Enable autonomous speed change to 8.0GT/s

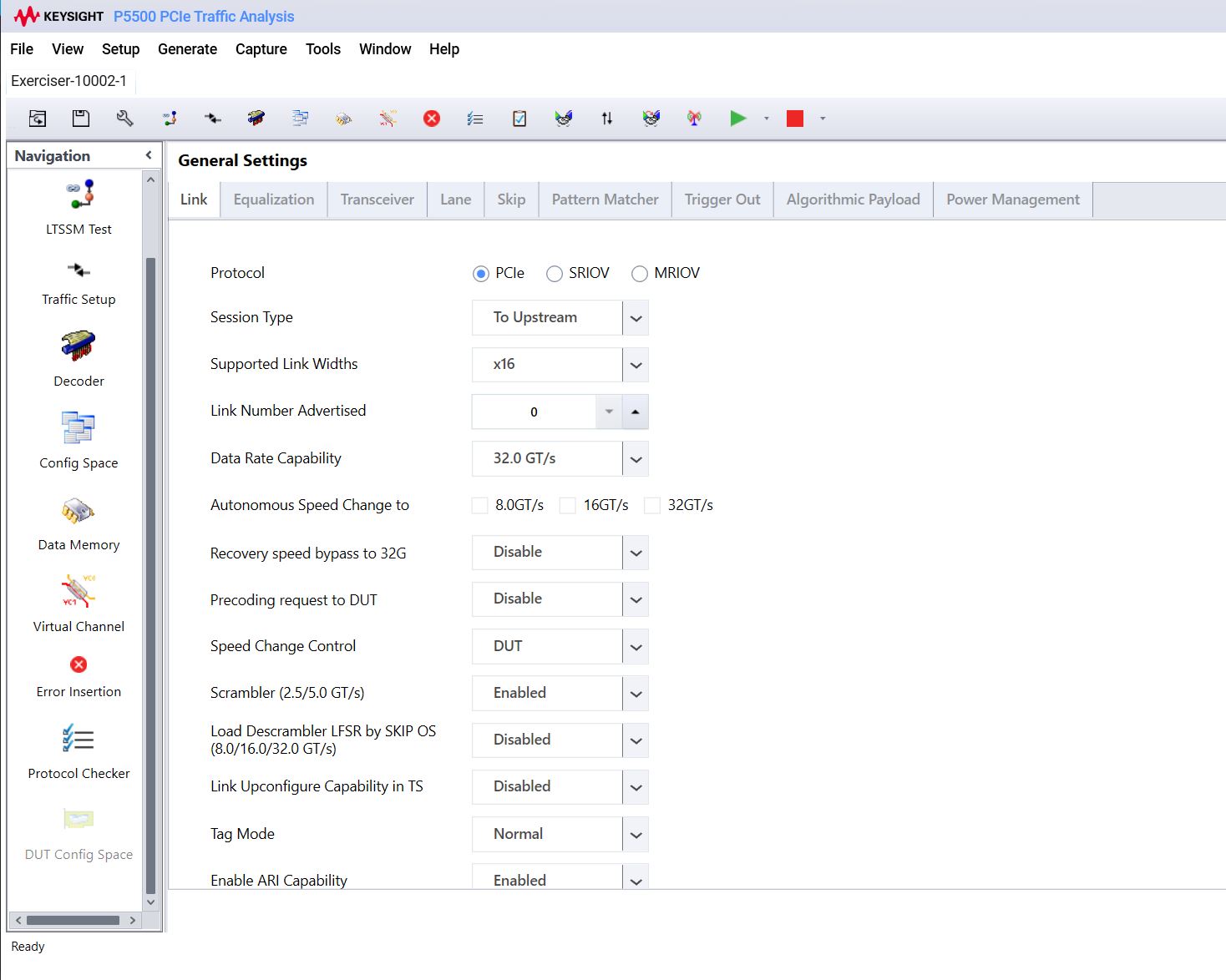480,505
